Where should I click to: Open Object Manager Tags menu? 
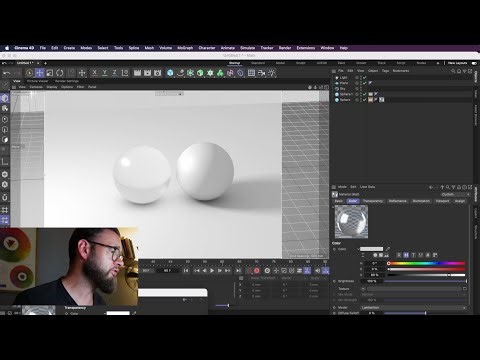(x=385, y=71)
